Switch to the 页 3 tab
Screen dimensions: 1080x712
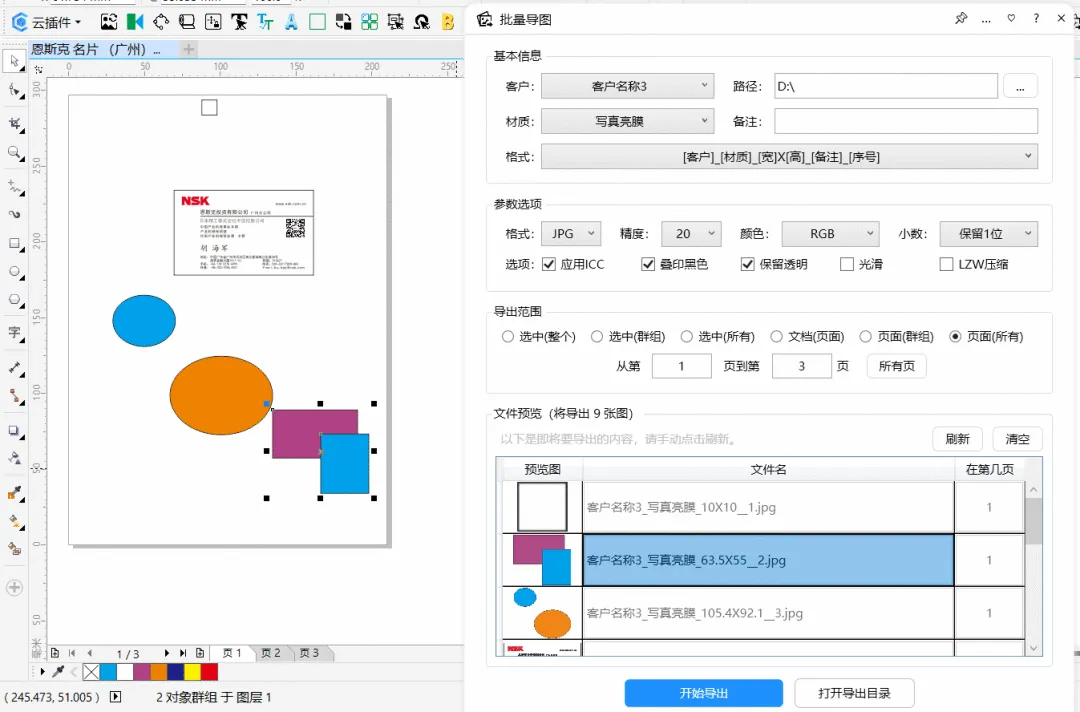309,653
